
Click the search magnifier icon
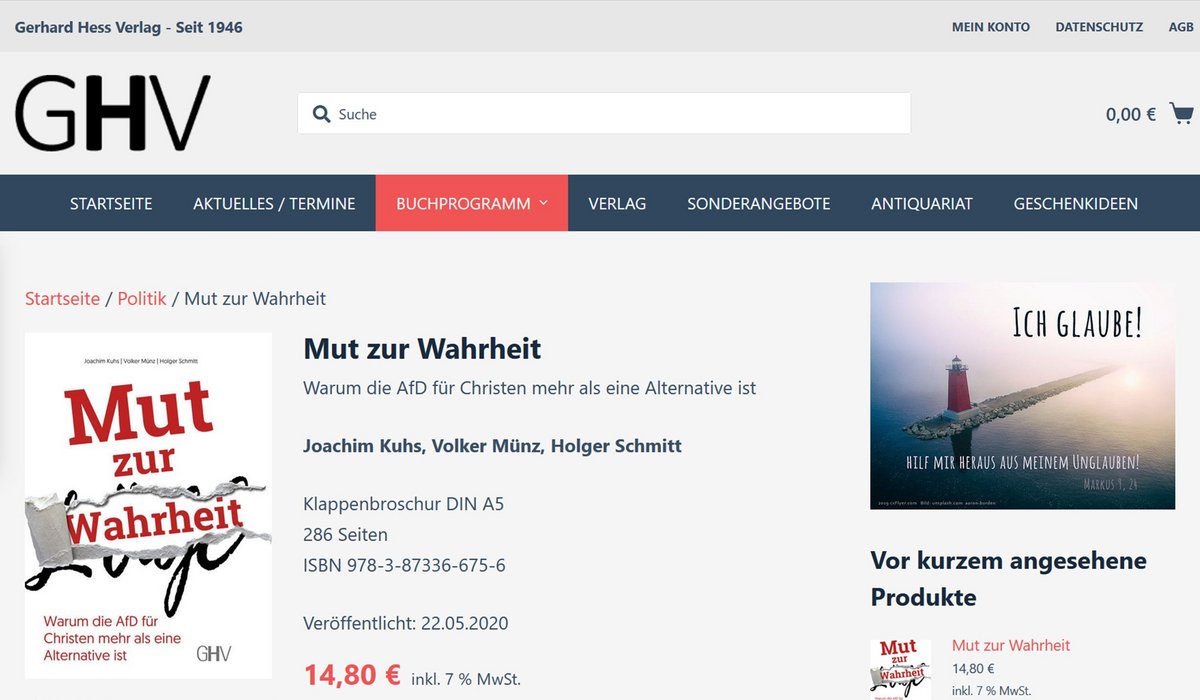[321, 114]
